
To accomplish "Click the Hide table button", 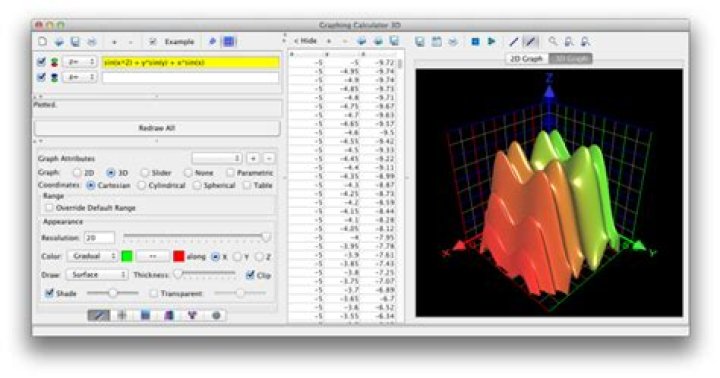I will [x=306, y=41].
